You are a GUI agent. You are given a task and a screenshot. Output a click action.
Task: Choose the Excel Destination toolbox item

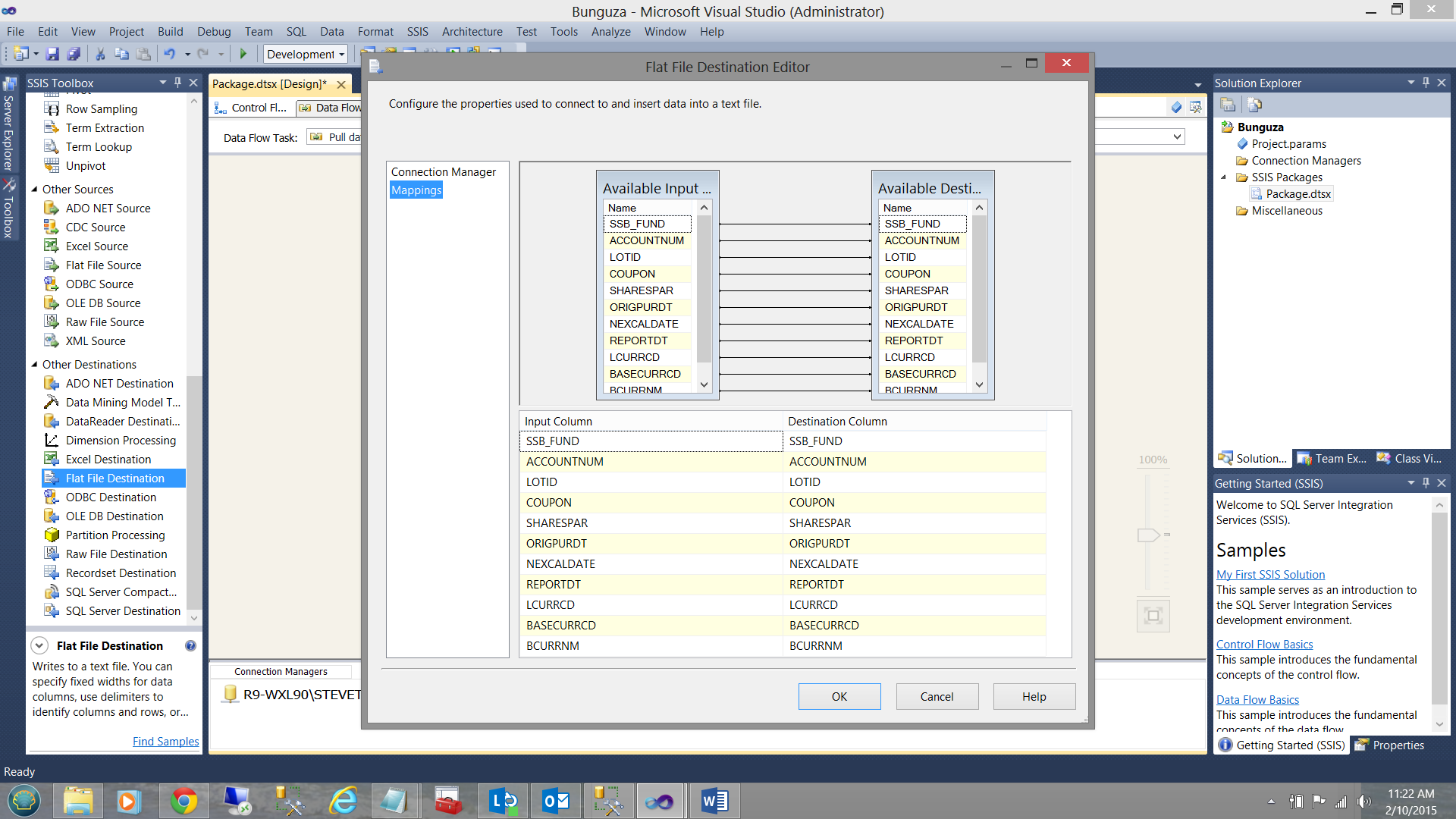(108, 460)
